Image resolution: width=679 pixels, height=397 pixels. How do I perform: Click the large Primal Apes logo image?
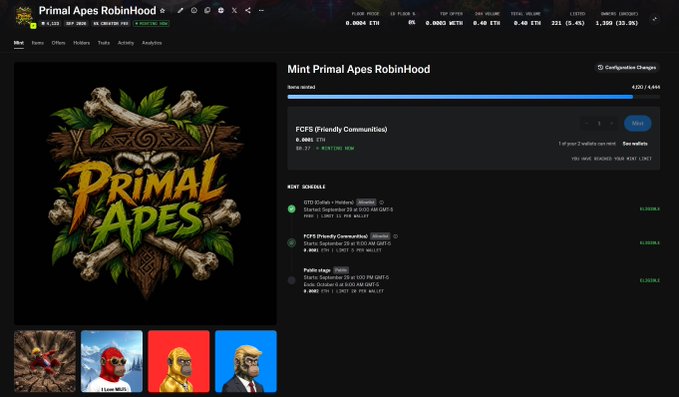point(145,194)
